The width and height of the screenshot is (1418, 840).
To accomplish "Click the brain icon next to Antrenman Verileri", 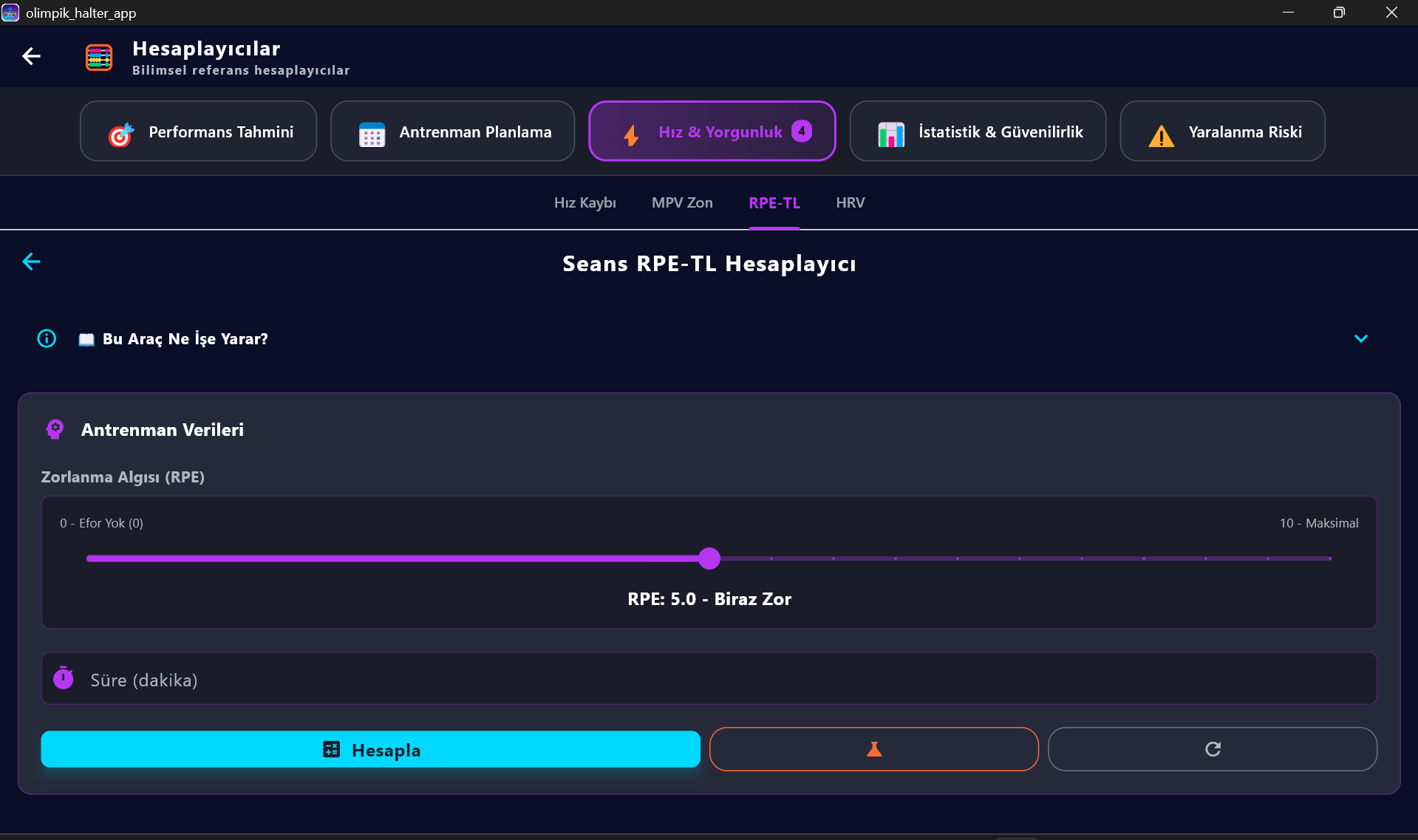I will [55, 429].
